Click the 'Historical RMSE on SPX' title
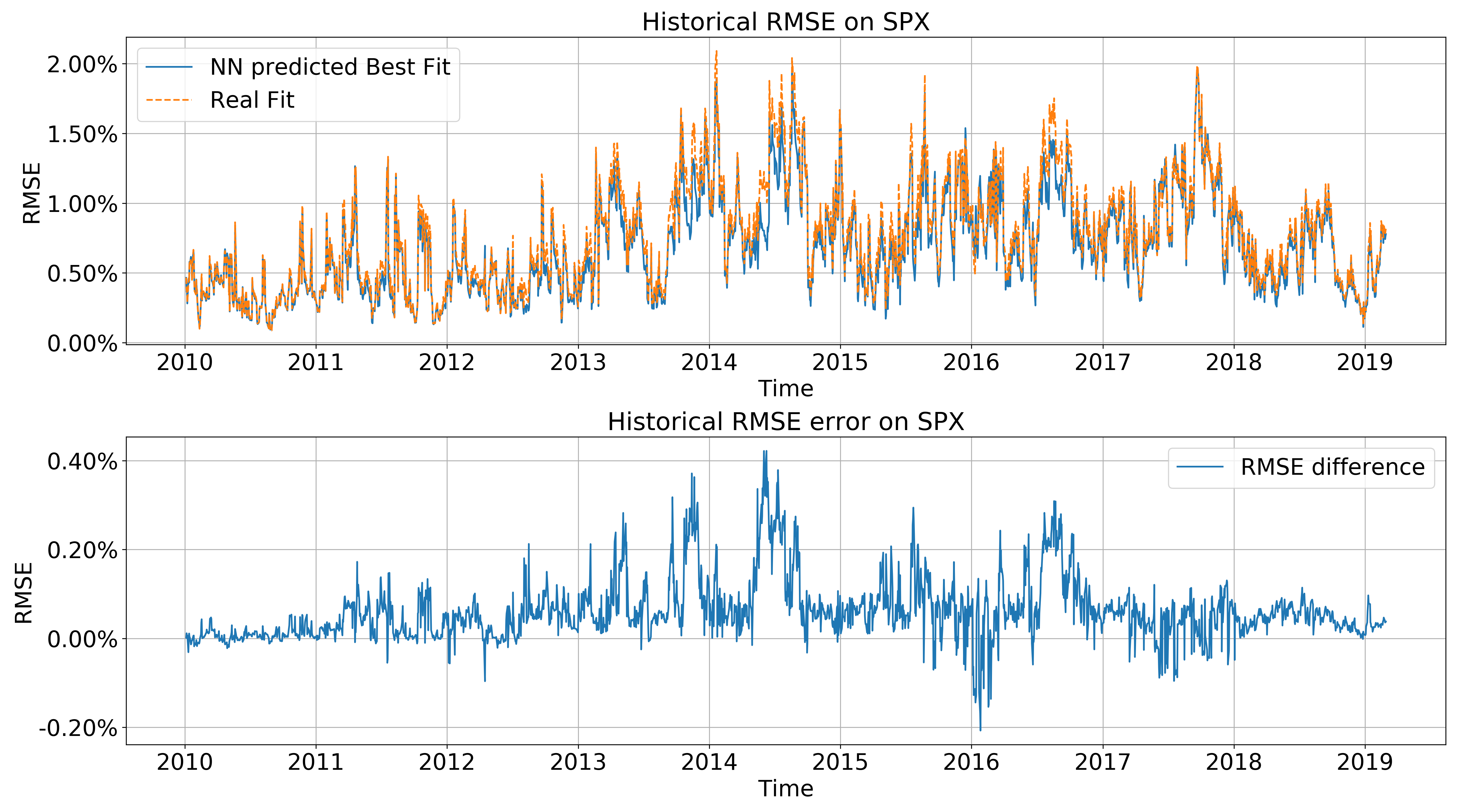The height and width of the screenshot is (812, 1462). pos(785,22)
